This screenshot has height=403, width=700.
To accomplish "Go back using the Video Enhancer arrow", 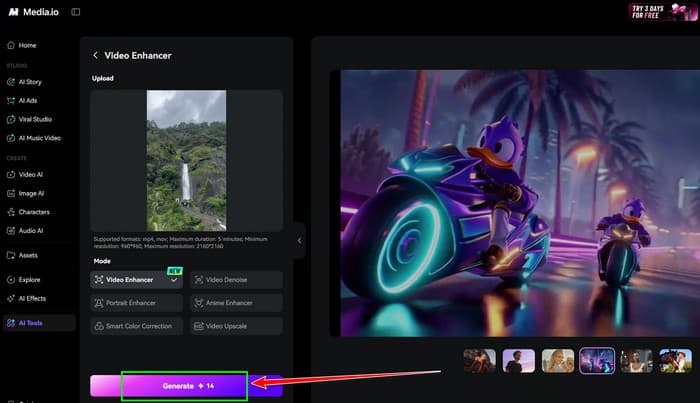I will (x=95, y=55).
